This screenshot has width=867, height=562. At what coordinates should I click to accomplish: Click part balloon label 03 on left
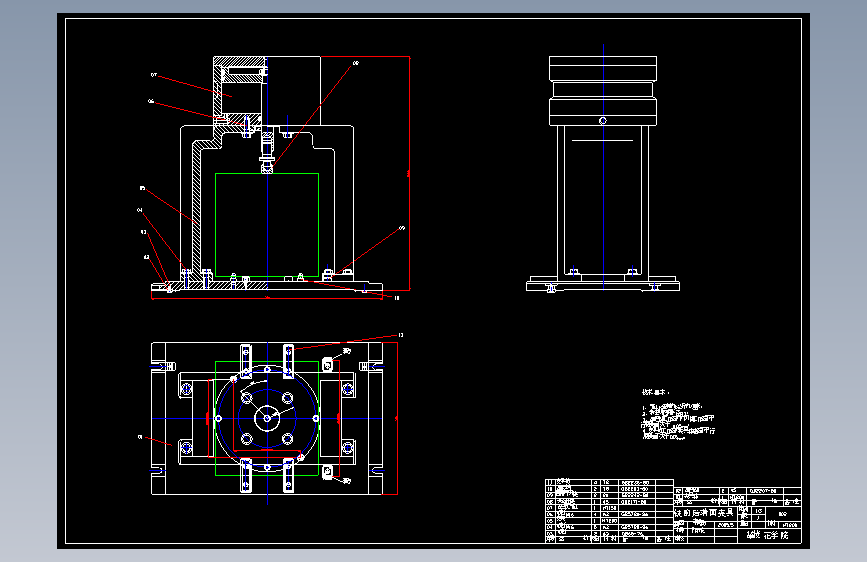click(x=144, y=232)
